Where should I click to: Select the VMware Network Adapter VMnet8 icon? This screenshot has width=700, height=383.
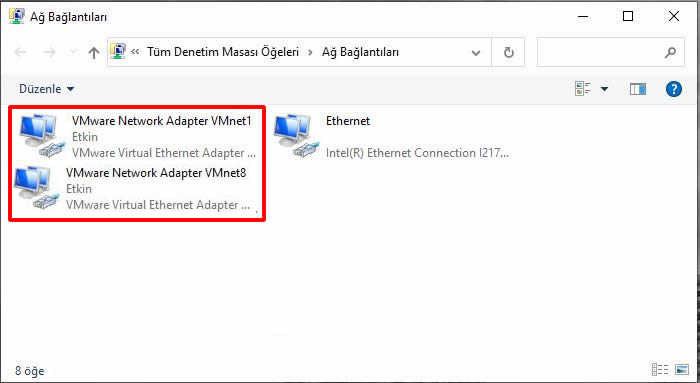coord(36,187)
